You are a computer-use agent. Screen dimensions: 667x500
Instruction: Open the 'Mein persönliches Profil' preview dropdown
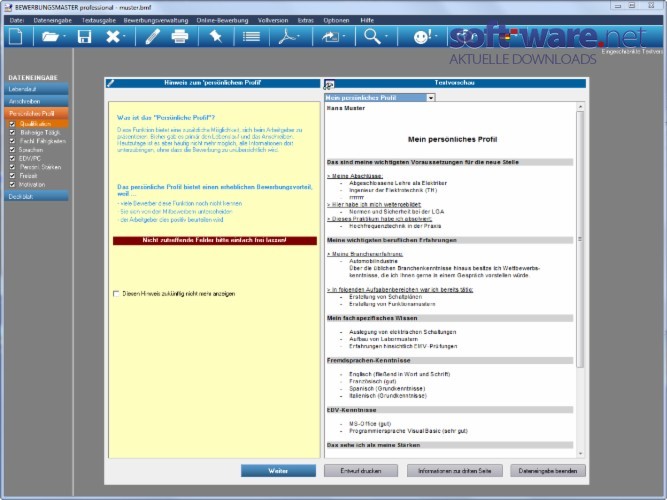(430, 98)
